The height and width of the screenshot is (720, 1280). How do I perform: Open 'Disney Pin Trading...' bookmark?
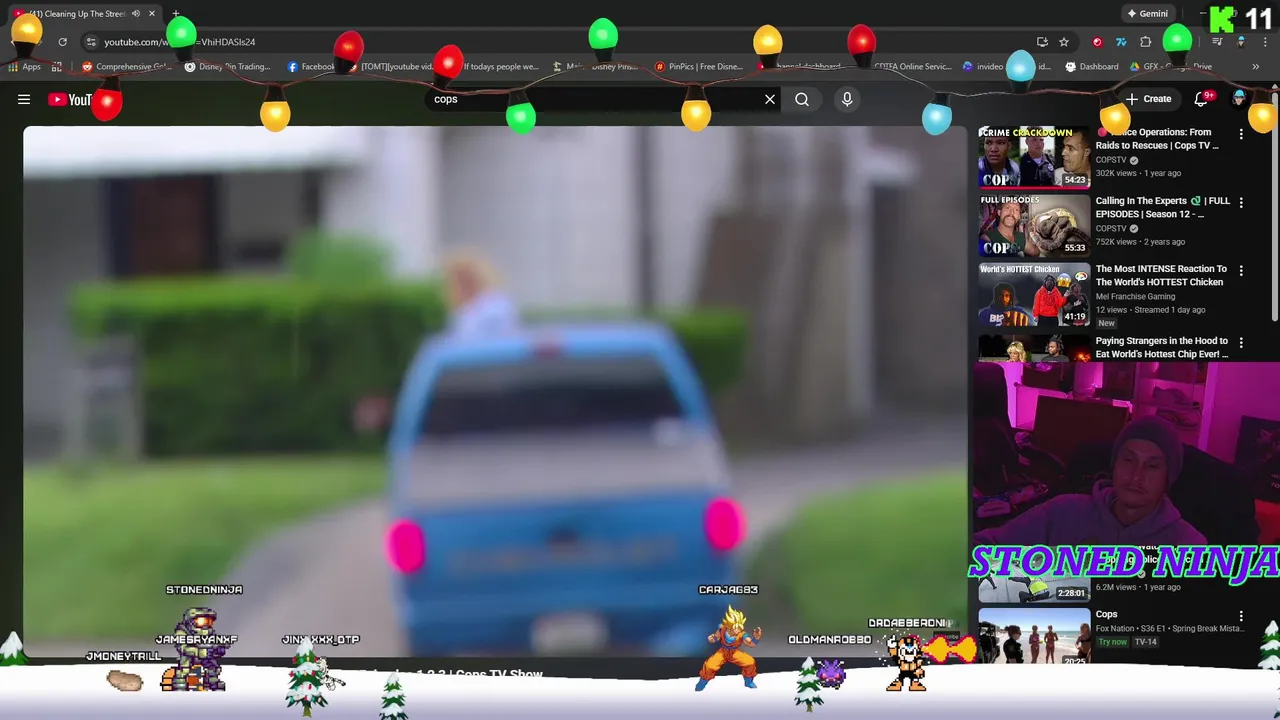(228, 67)
